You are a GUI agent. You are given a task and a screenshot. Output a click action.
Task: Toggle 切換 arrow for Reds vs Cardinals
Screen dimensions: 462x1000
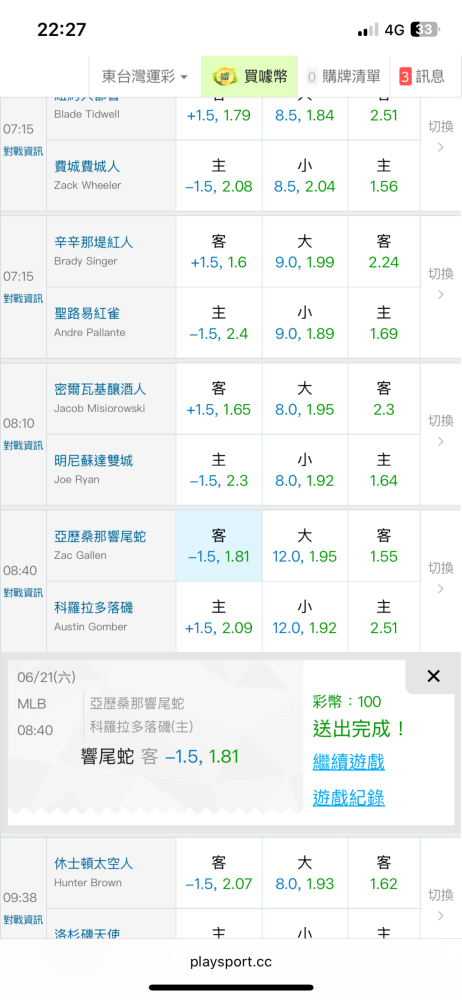pyautogui.click(x=440, y=284)
